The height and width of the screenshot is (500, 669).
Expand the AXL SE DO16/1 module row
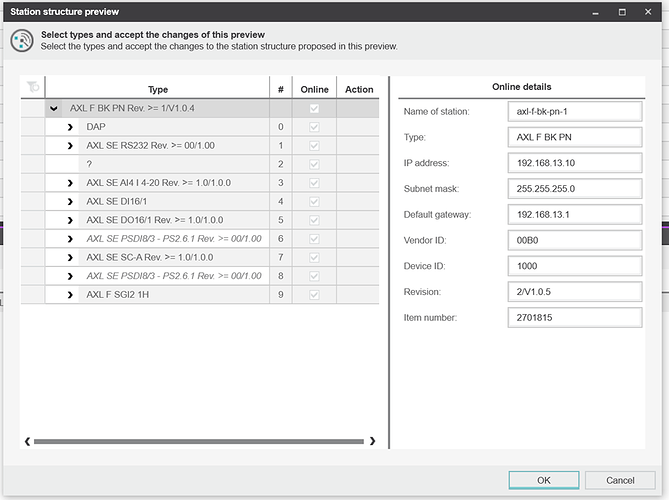[x=71, y=220]
